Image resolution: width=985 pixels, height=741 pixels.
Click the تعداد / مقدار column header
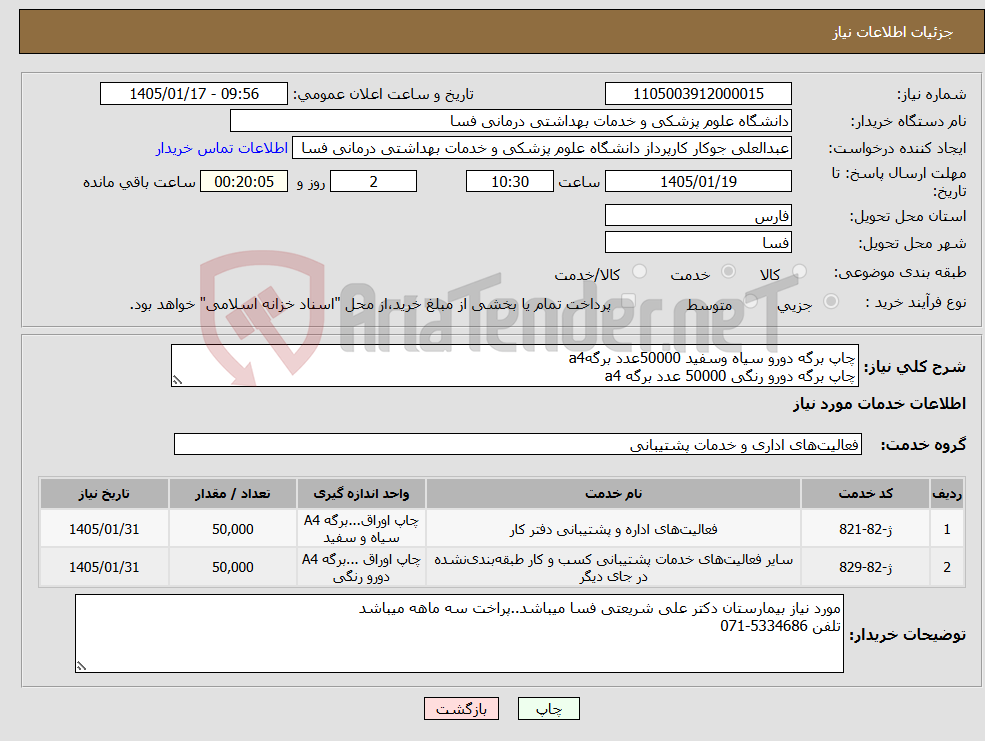pyautogui.click(x=232, y=494)
